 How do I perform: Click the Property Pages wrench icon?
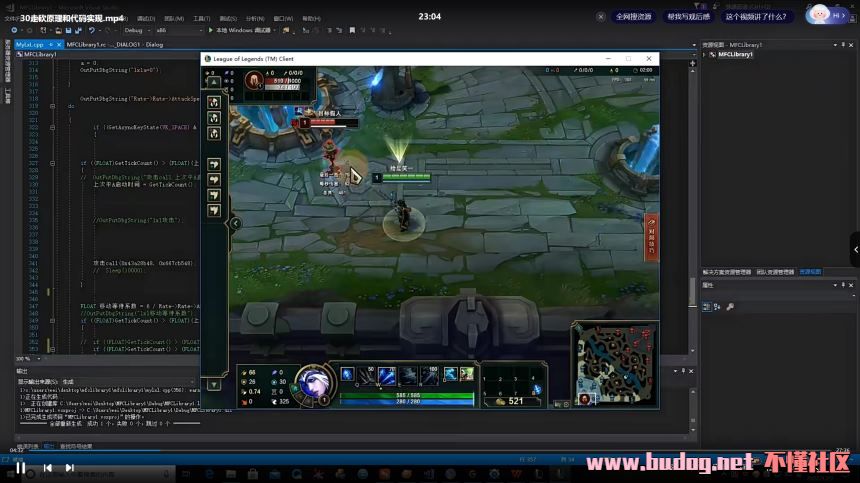[x=730, y=307]
